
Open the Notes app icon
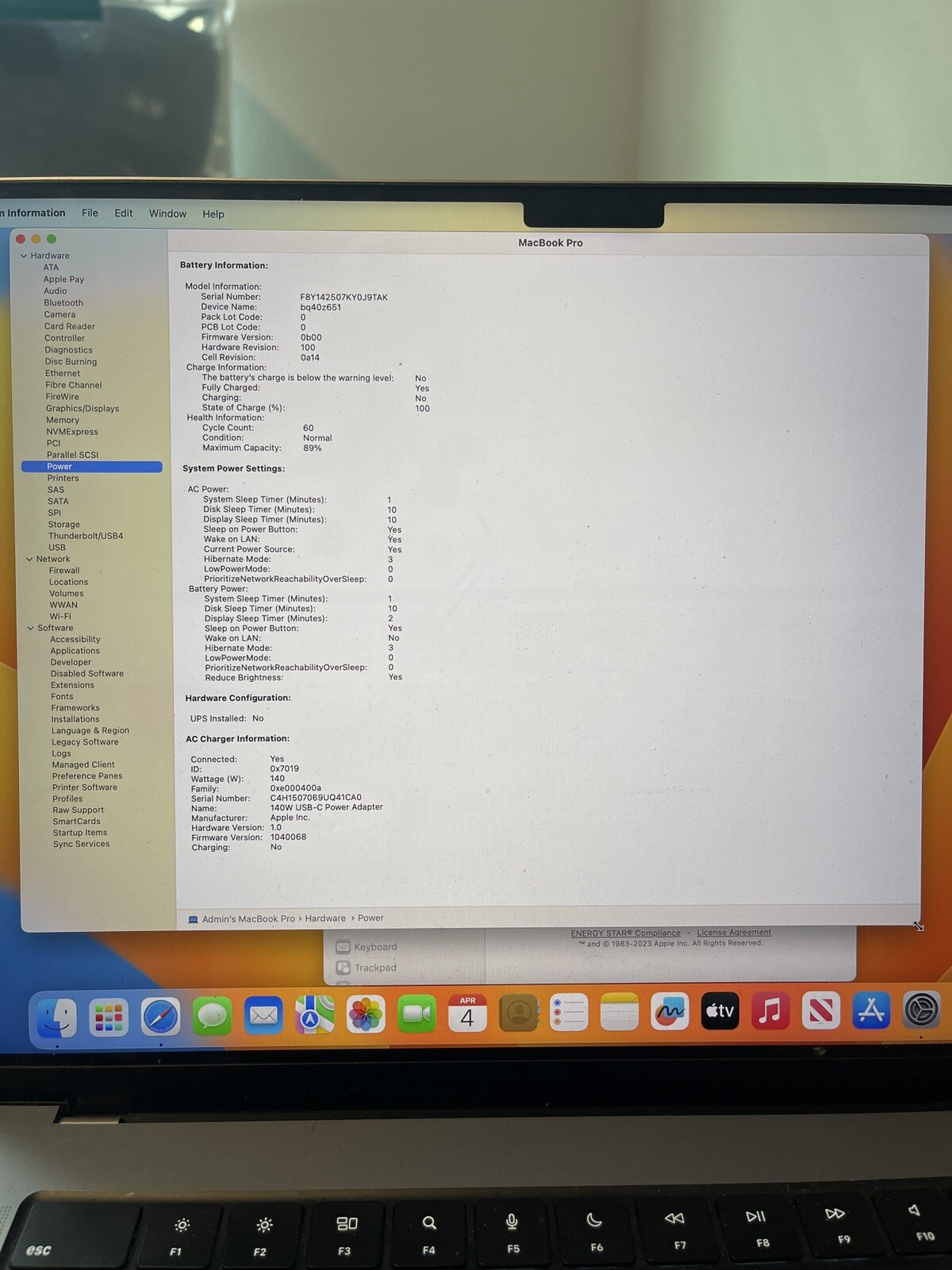coord(620,1012)
